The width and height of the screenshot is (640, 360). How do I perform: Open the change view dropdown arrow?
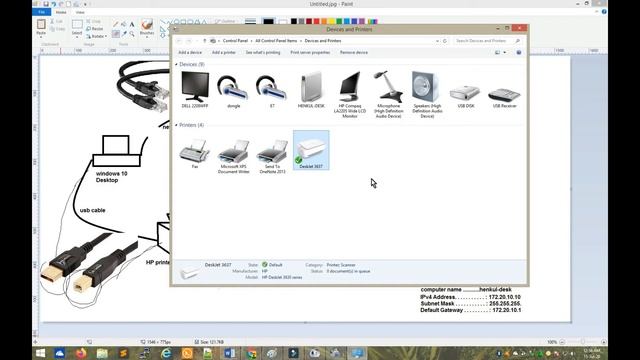[x=505, y=52]
